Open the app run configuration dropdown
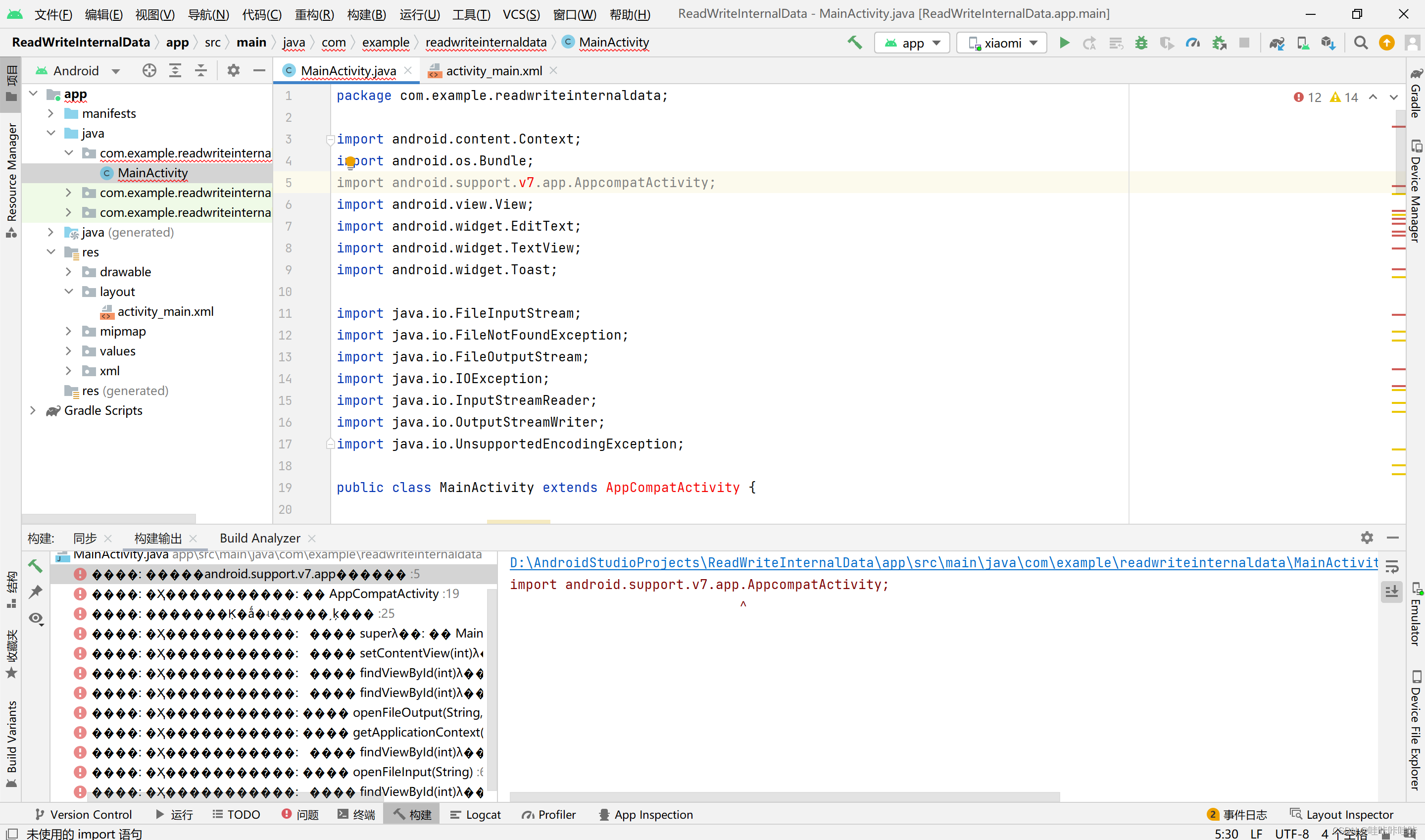 912,43
